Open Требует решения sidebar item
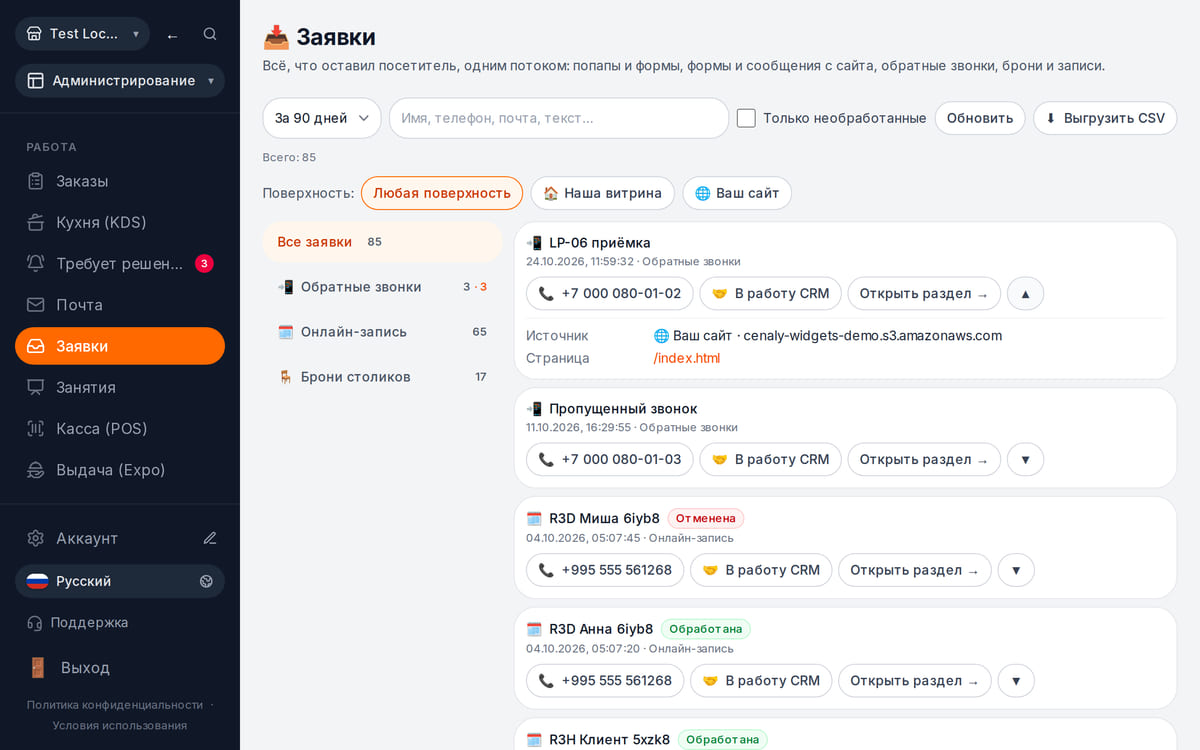Screen dimensions: 1200x750 point(120,263)
